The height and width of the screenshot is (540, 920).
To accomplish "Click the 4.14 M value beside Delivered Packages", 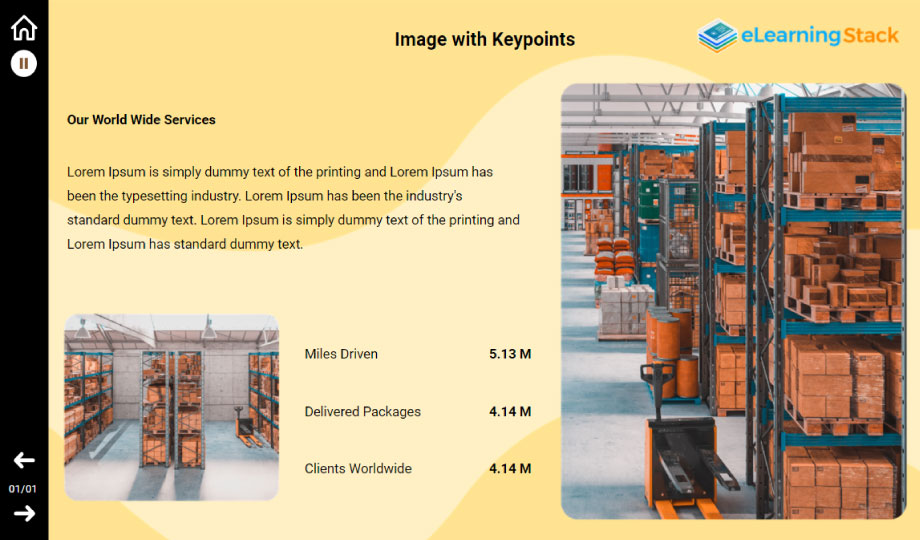I will coord(509,412).
